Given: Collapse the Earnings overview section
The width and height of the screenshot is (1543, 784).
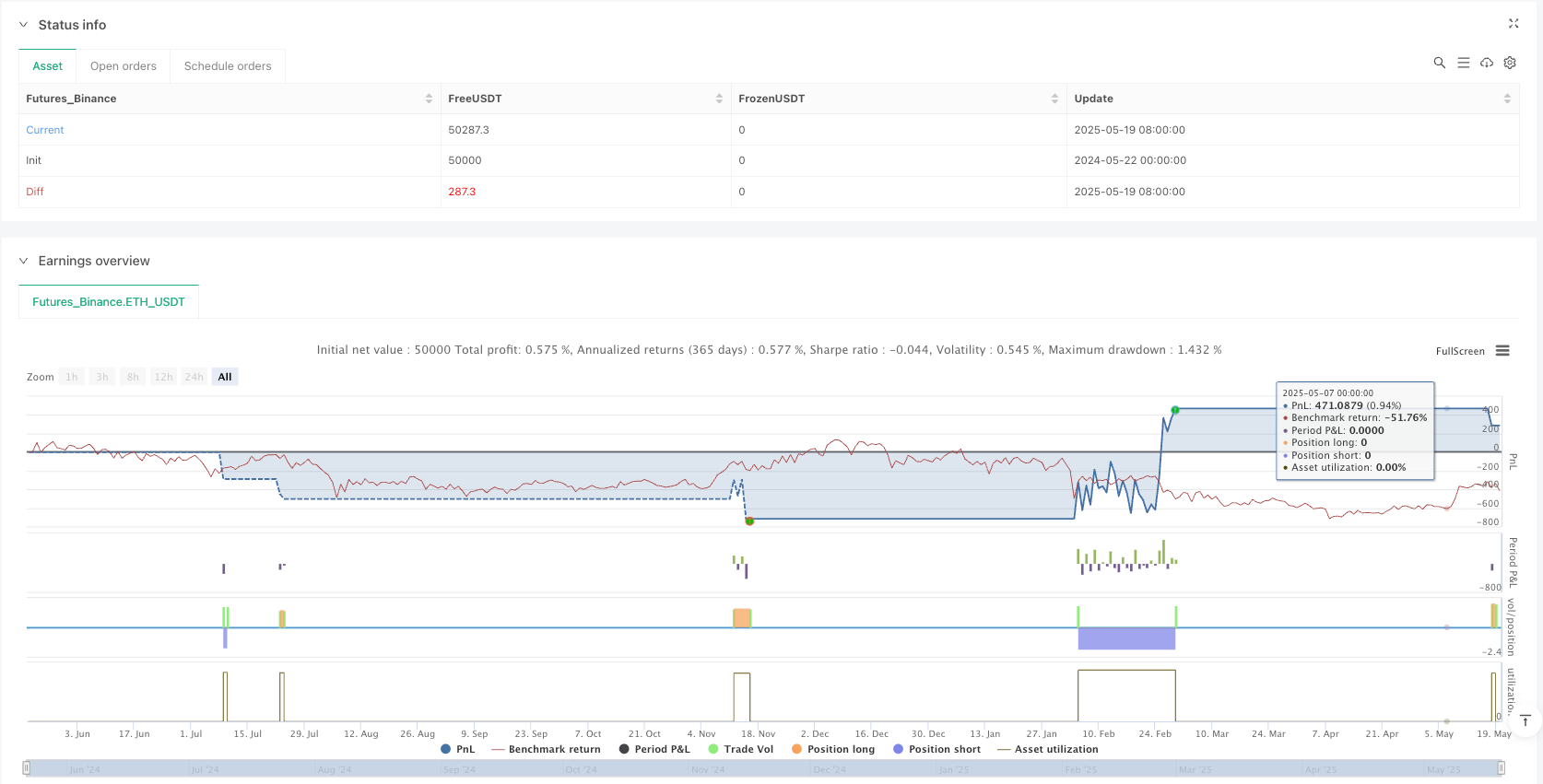Looking at the screenshot, I should coord(23,261).
